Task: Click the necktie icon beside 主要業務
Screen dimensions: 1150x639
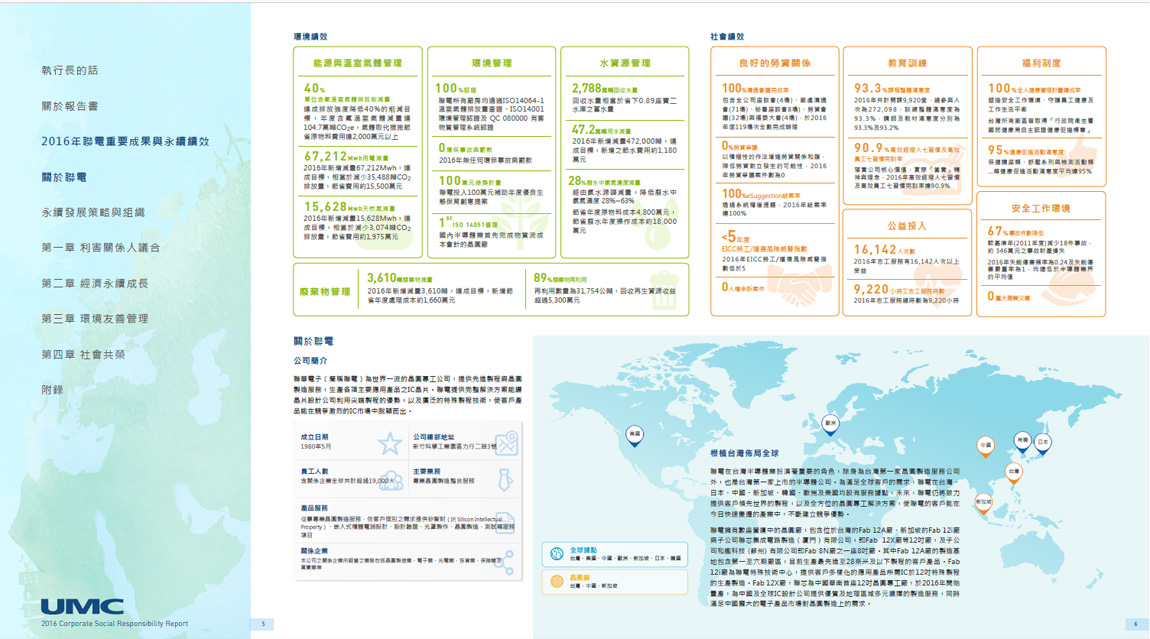Action: pyautogui.click(x=507, y=479)
